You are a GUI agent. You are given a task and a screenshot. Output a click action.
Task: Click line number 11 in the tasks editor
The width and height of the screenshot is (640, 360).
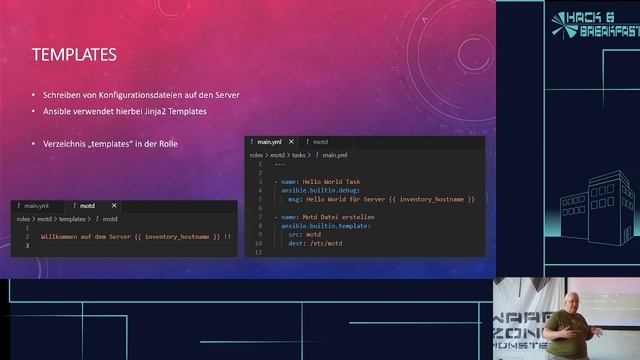(x=258, y=253)
